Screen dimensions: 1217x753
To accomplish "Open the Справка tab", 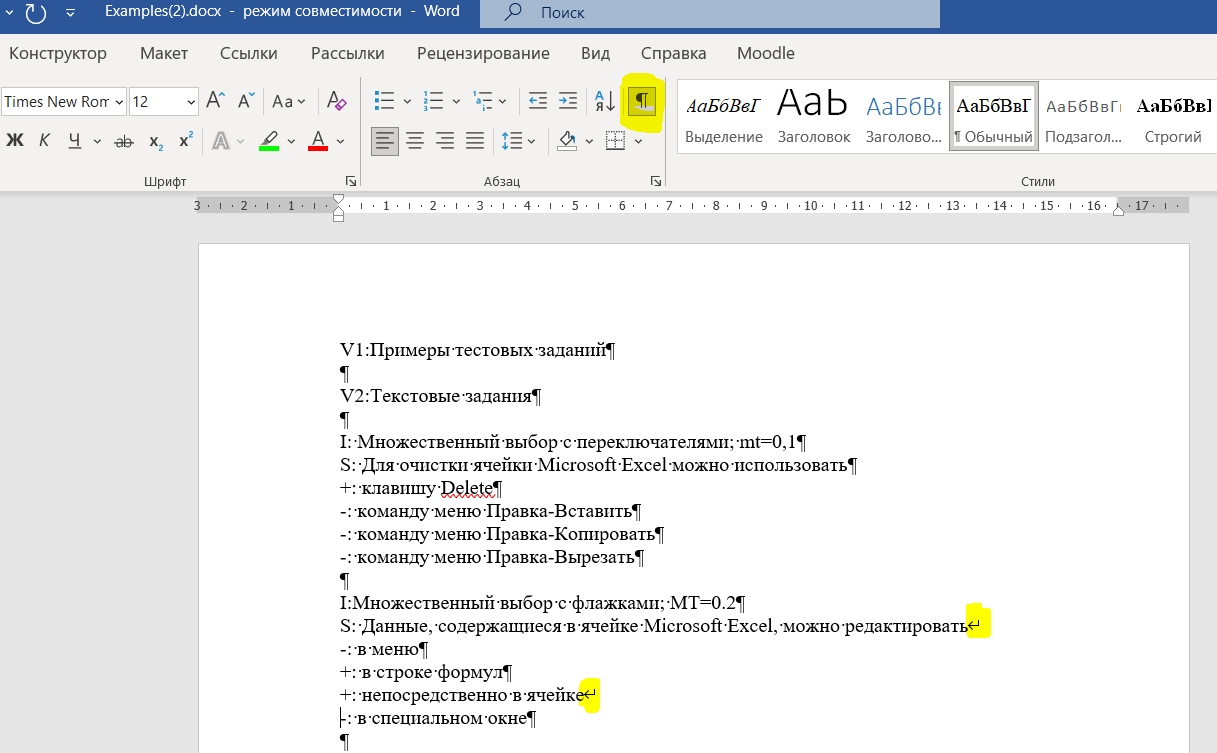I will 674,53.
